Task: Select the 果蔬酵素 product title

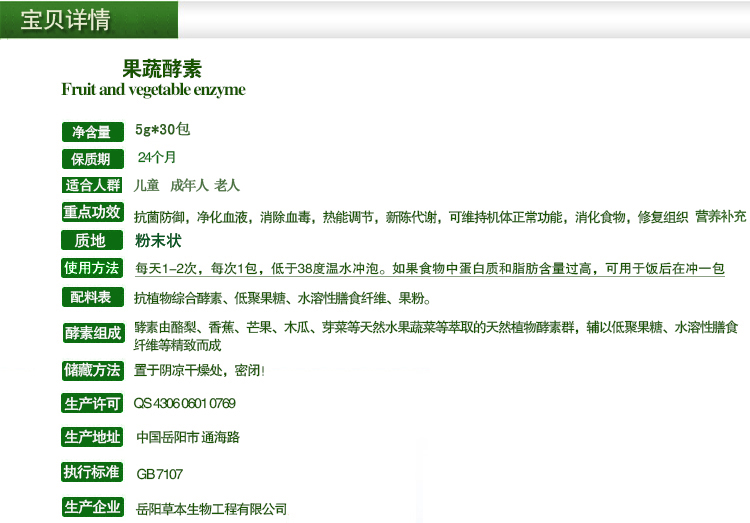Action: 161,69
